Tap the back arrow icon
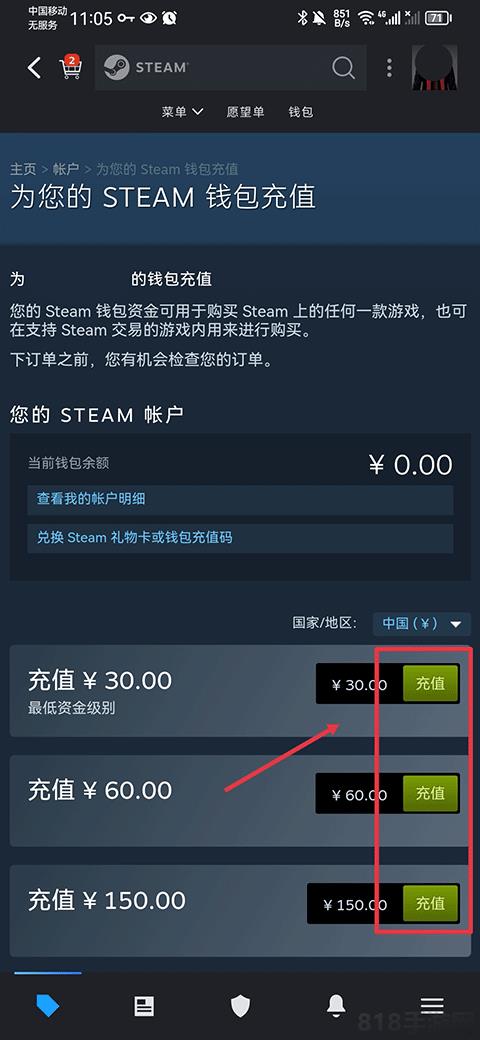 pos(34,68)
